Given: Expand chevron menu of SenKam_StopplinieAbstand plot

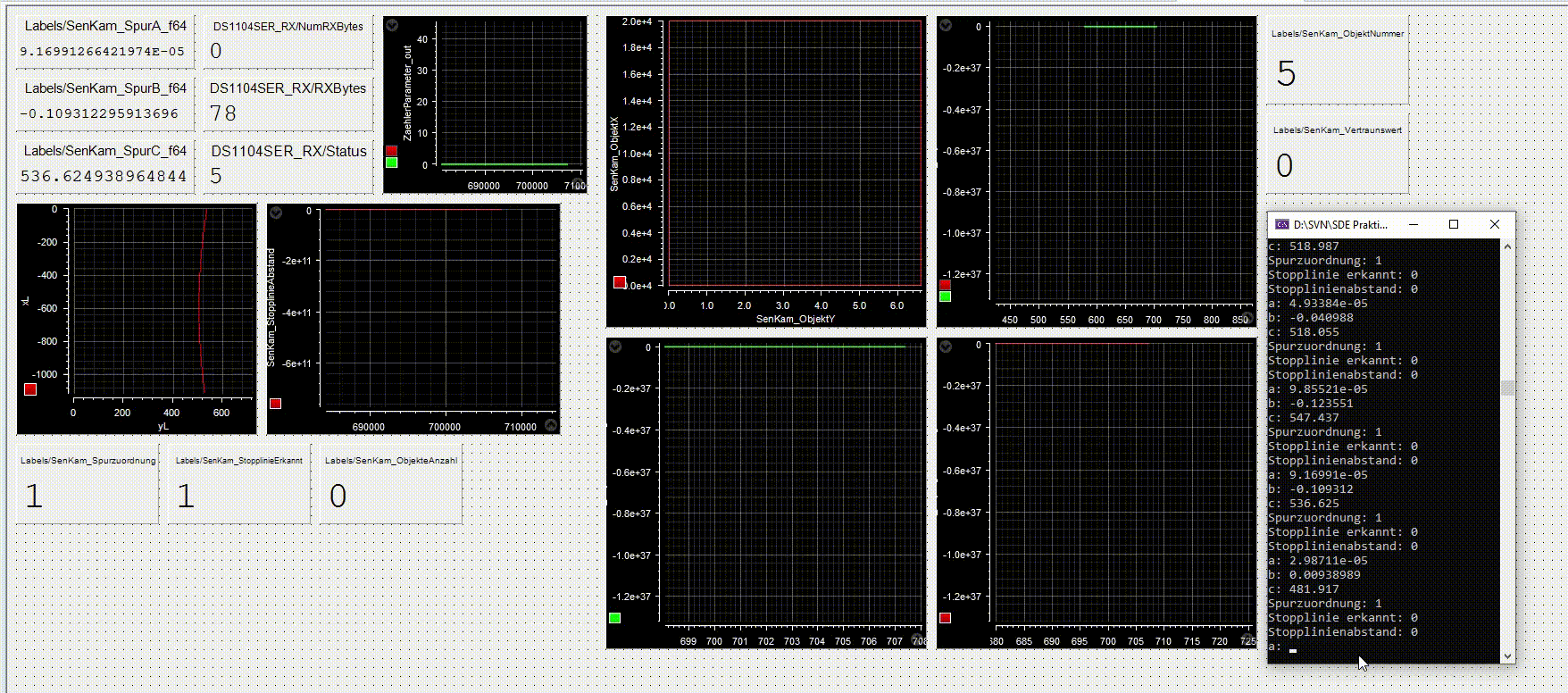Looking at the screenshot, I should [276, 213].
